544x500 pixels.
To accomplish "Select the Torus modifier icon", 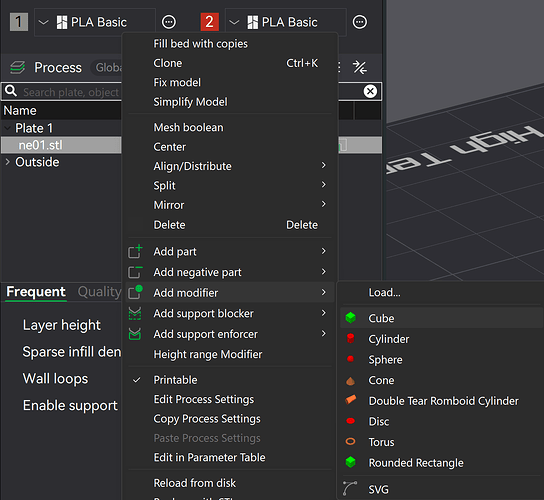I will tap(350, 441).
